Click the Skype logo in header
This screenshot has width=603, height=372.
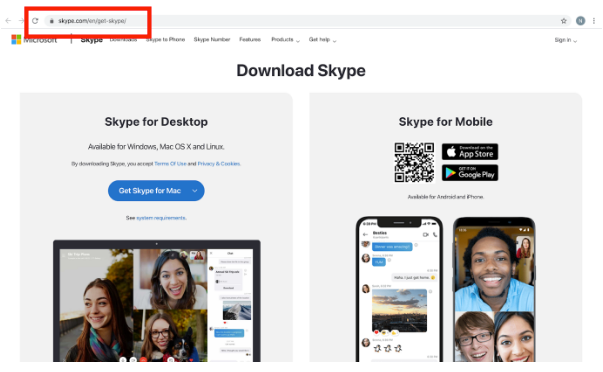click(x=92, y=40)
